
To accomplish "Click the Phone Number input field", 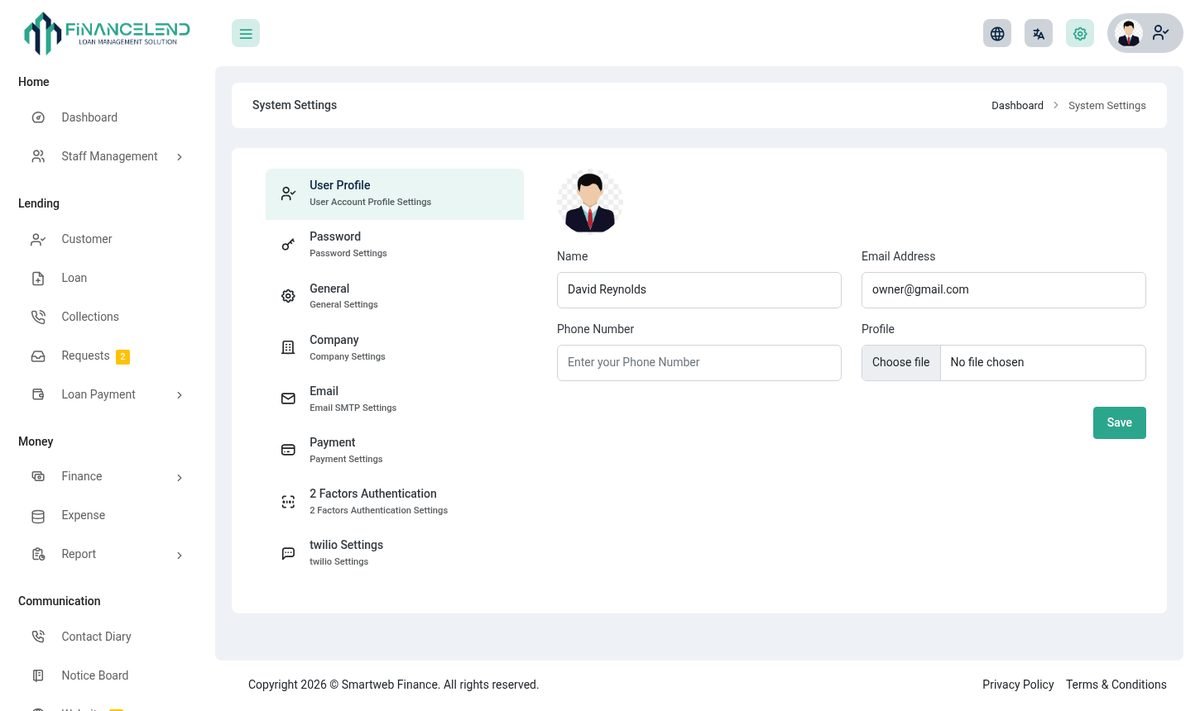I will pyautogui.click(x=699, y=363).
